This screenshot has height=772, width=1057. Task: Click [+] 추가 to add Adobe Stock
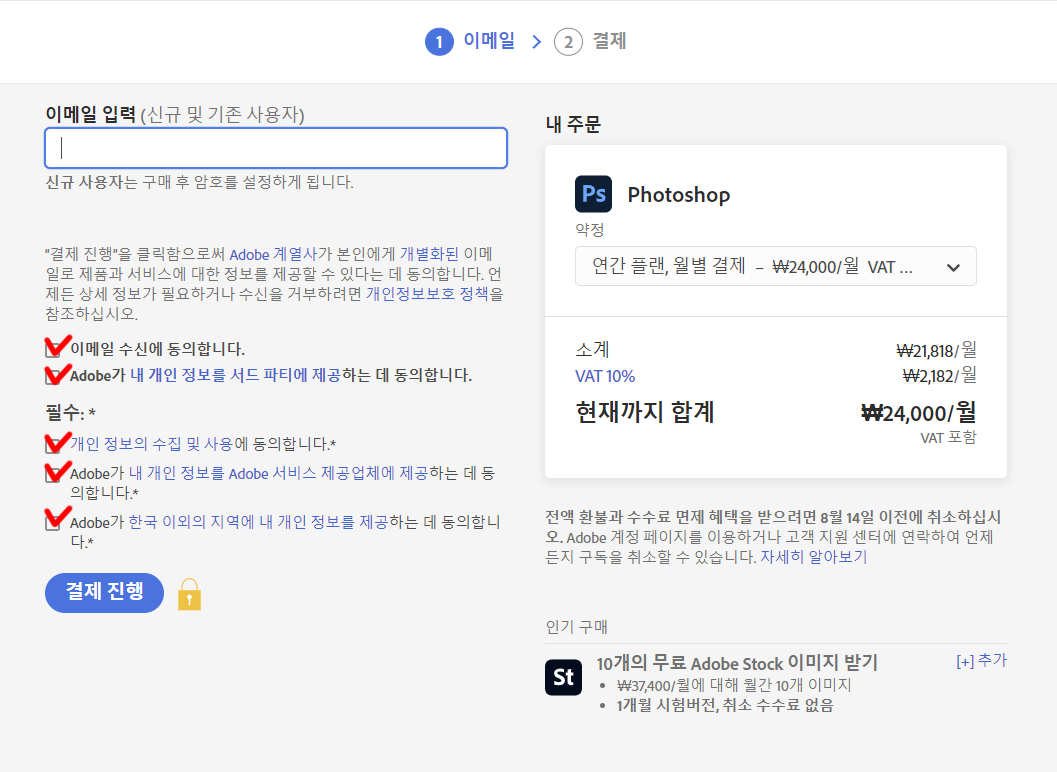tap(982, 661)
